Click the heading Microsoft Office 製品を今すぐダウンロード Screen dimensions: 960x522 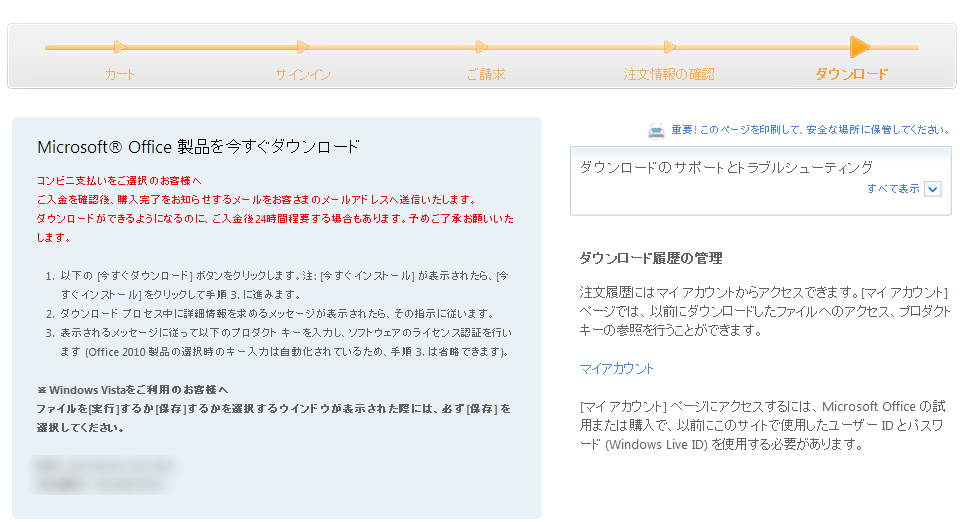pyautogui.click(x=198, y=147)
